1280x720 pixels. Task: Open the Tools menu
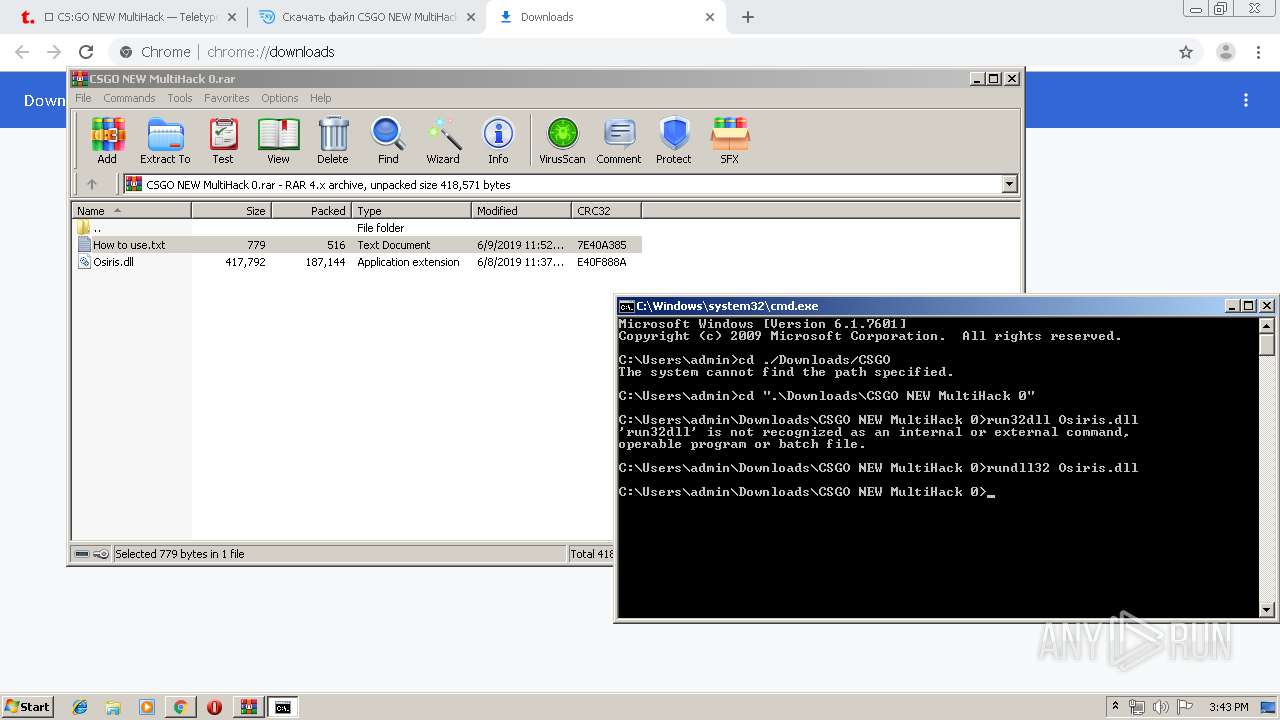[x=180, y=98]
